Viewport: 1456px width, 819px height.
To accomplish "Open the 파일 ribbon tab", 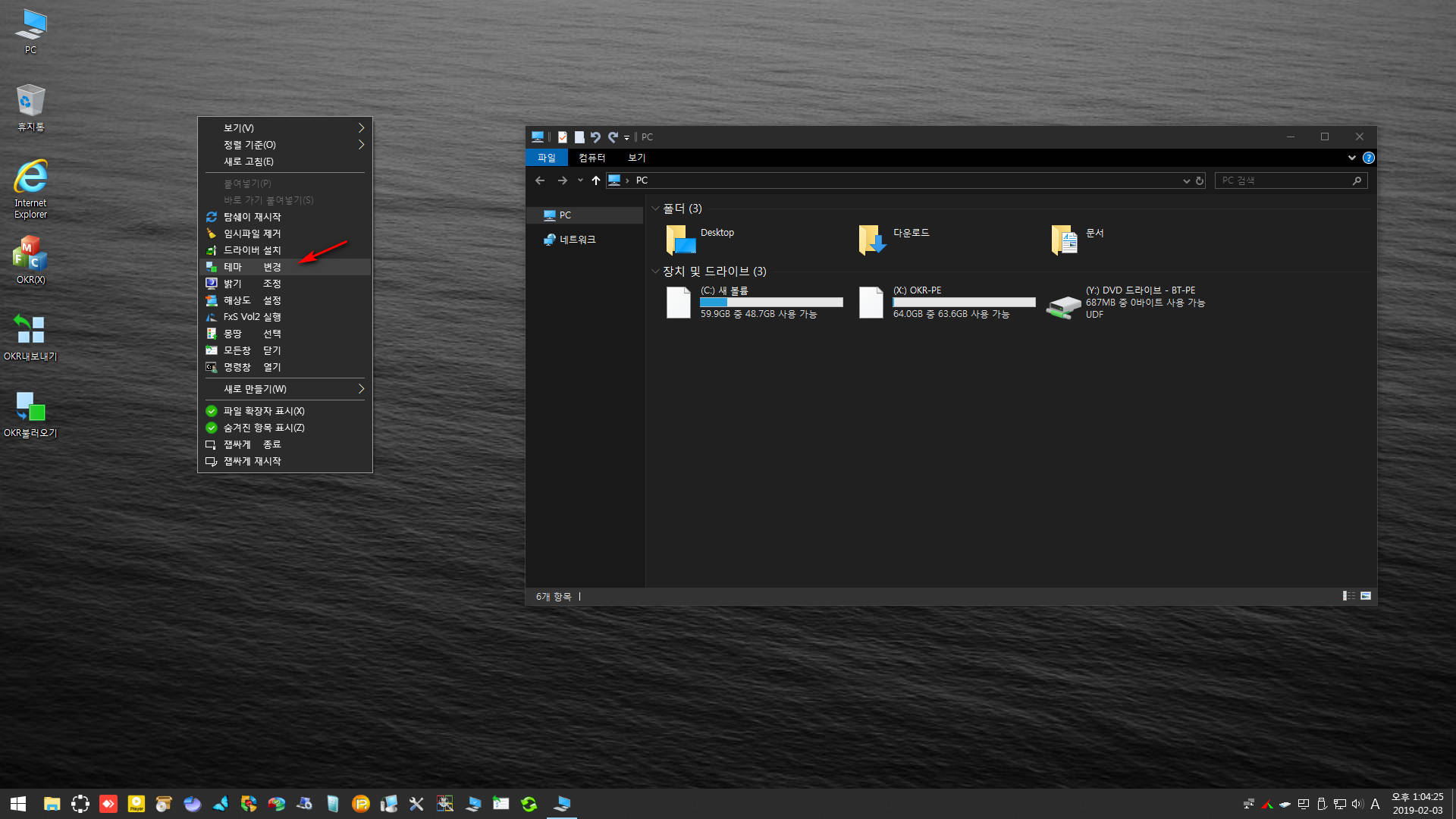I will tap(547, 158).
